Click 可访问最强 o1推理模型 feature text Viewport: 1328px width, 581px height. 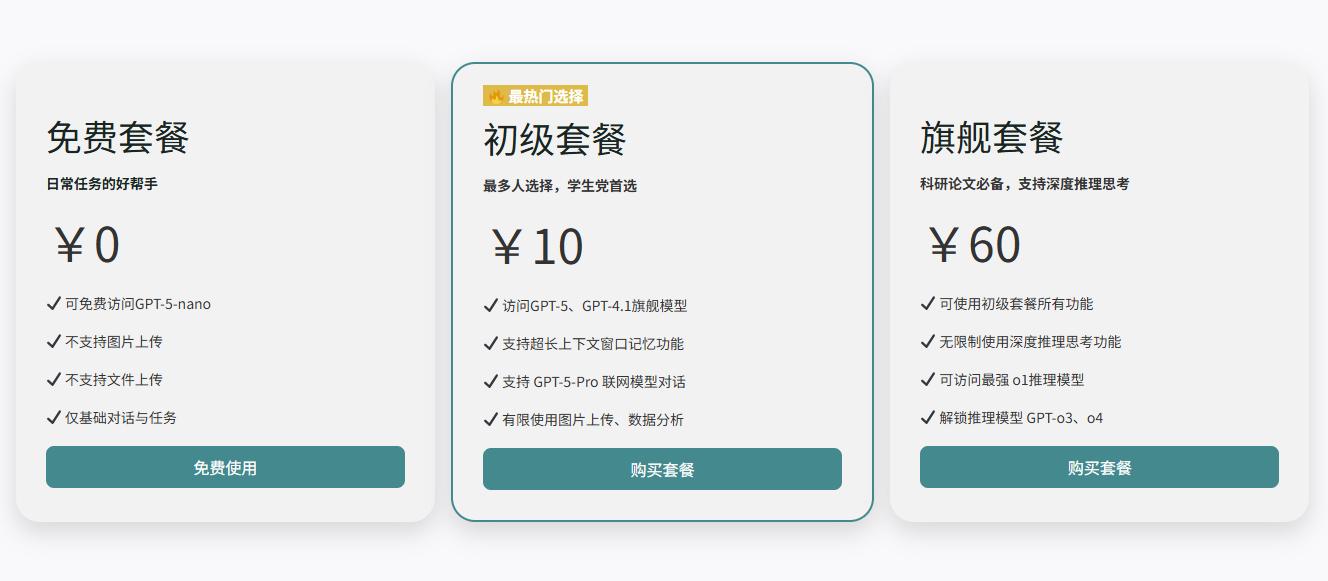point(1012,380)
